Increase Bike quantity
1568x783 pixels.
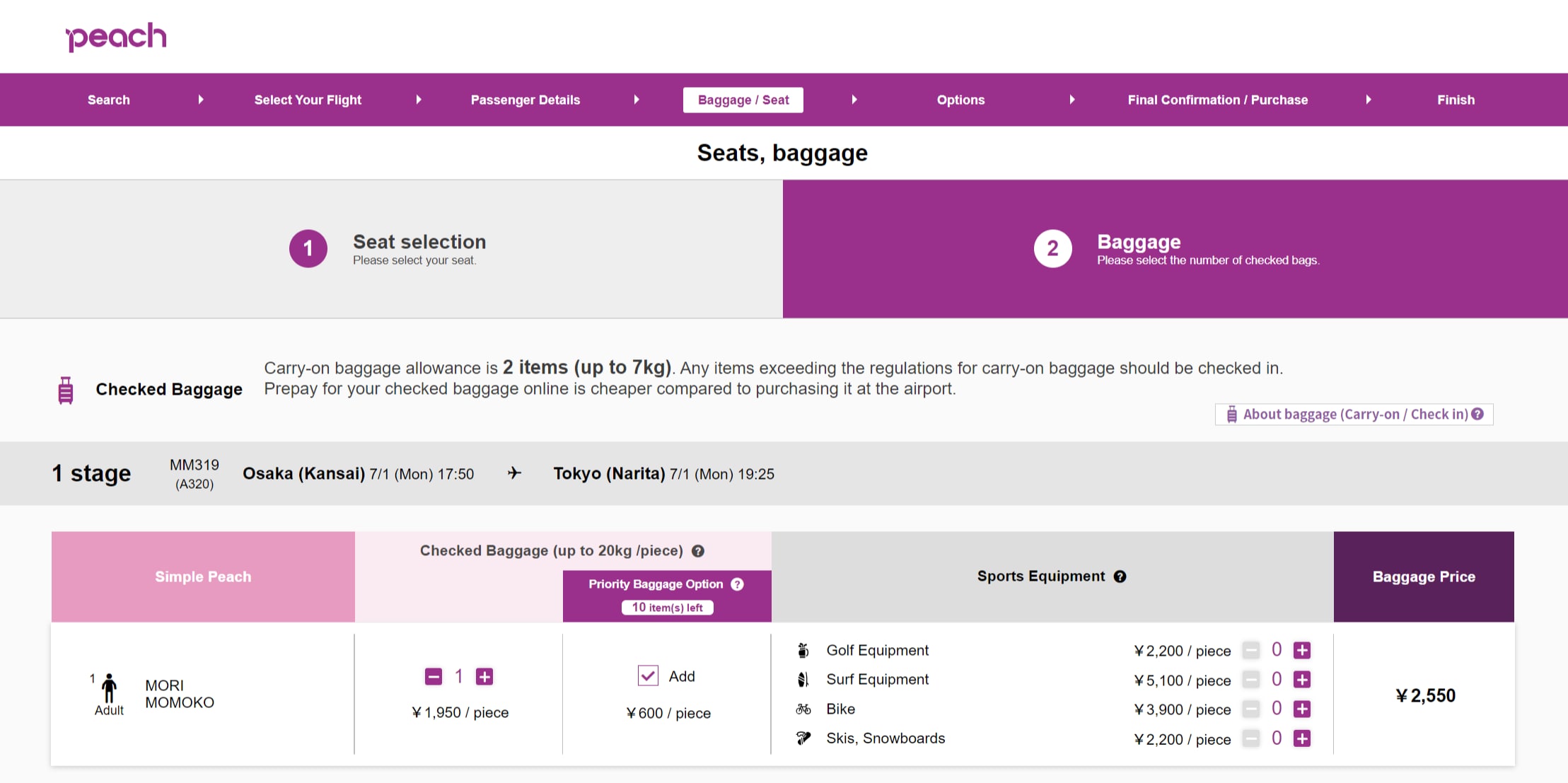1302,709
